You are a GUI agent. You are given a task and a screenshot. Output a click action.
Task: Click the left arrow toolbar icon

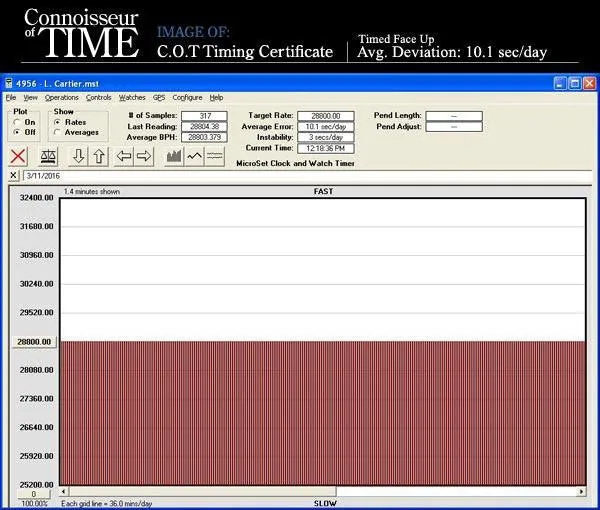(x=124, y=156)
